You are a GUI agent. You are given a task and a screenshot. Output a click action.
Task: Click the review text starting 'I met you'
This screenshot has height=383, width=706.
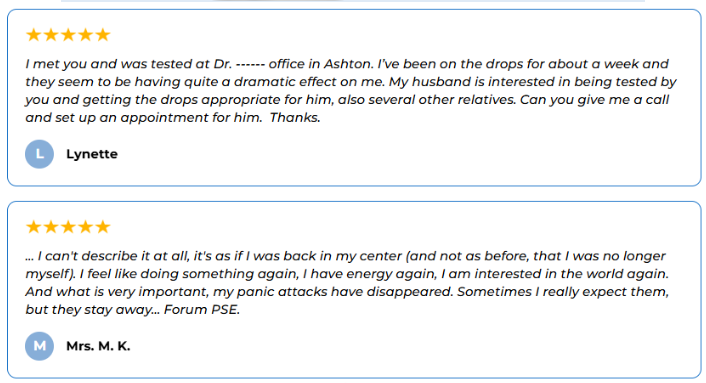[351, 91]
